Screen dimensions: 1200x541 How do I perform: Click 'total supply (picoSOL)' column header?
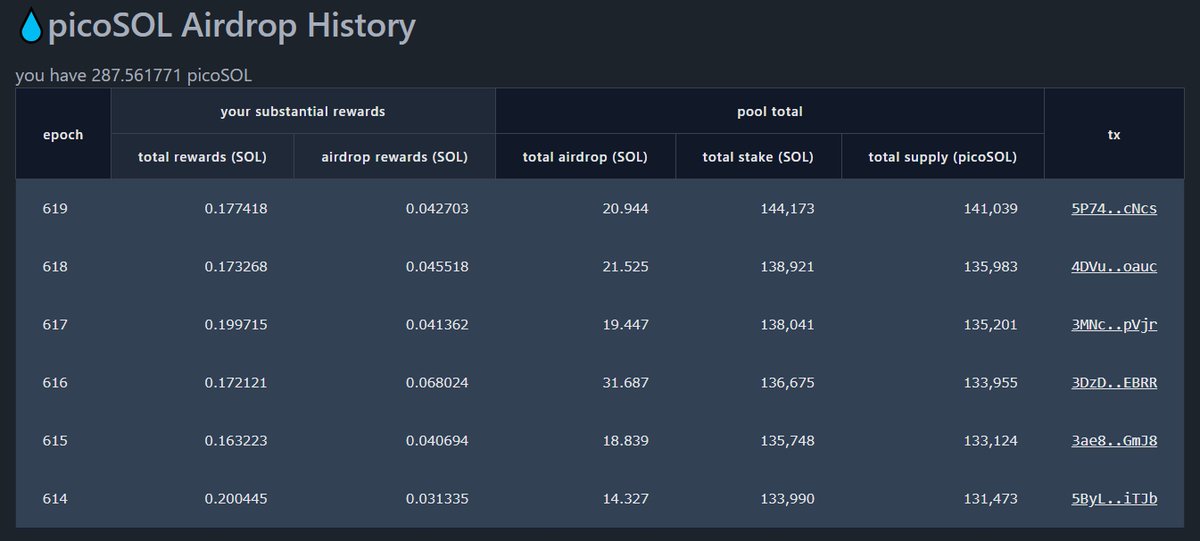[943, 157]
